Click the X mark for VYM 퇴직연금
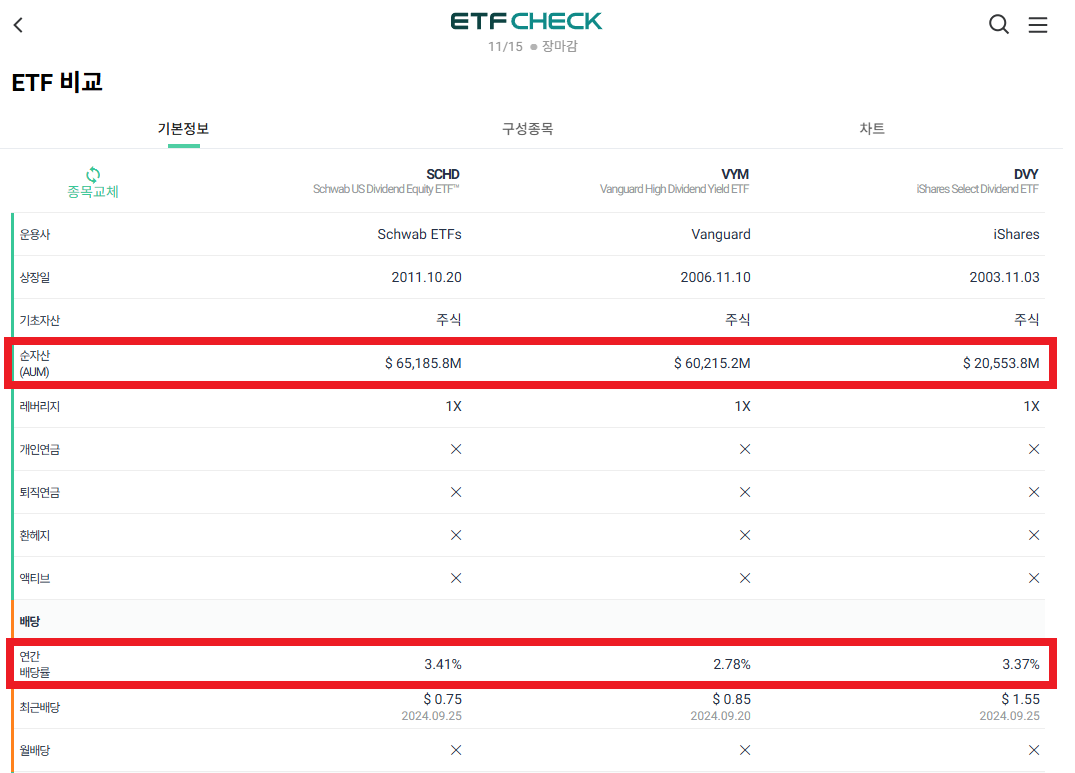Viewport: 1075px width, 773px height. [744, 492]
